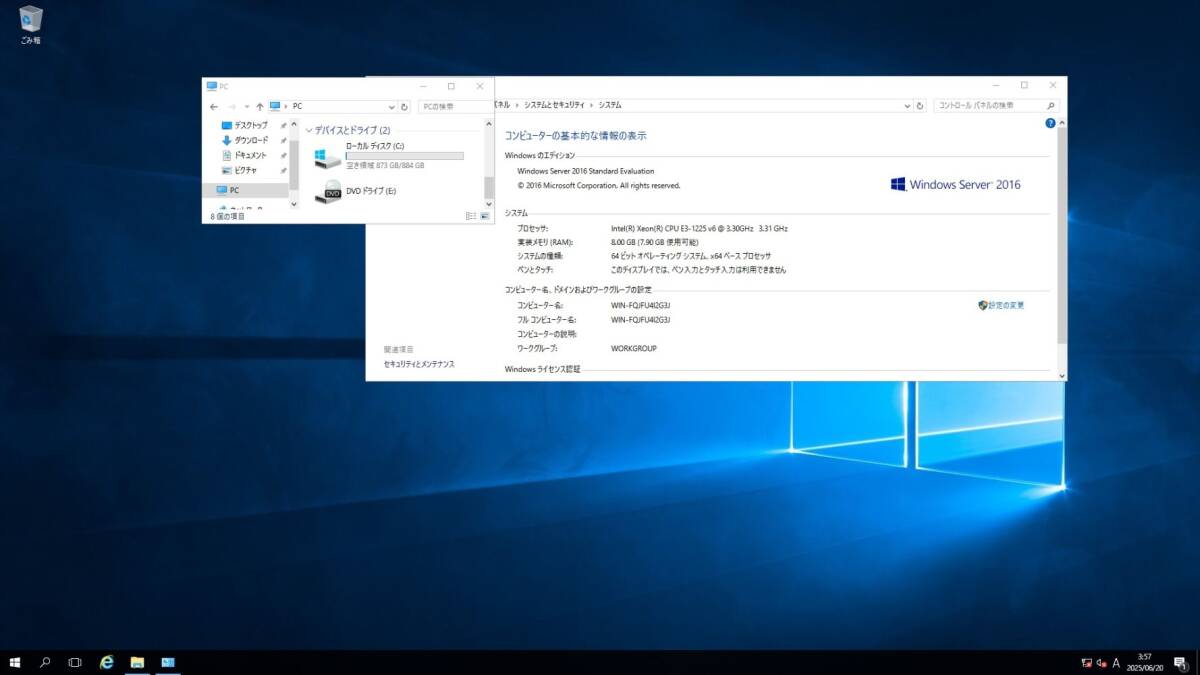Click the 8 個の項目 status bar text
Viewport: 1200px width, 675px height.
[x=228, y=216]
